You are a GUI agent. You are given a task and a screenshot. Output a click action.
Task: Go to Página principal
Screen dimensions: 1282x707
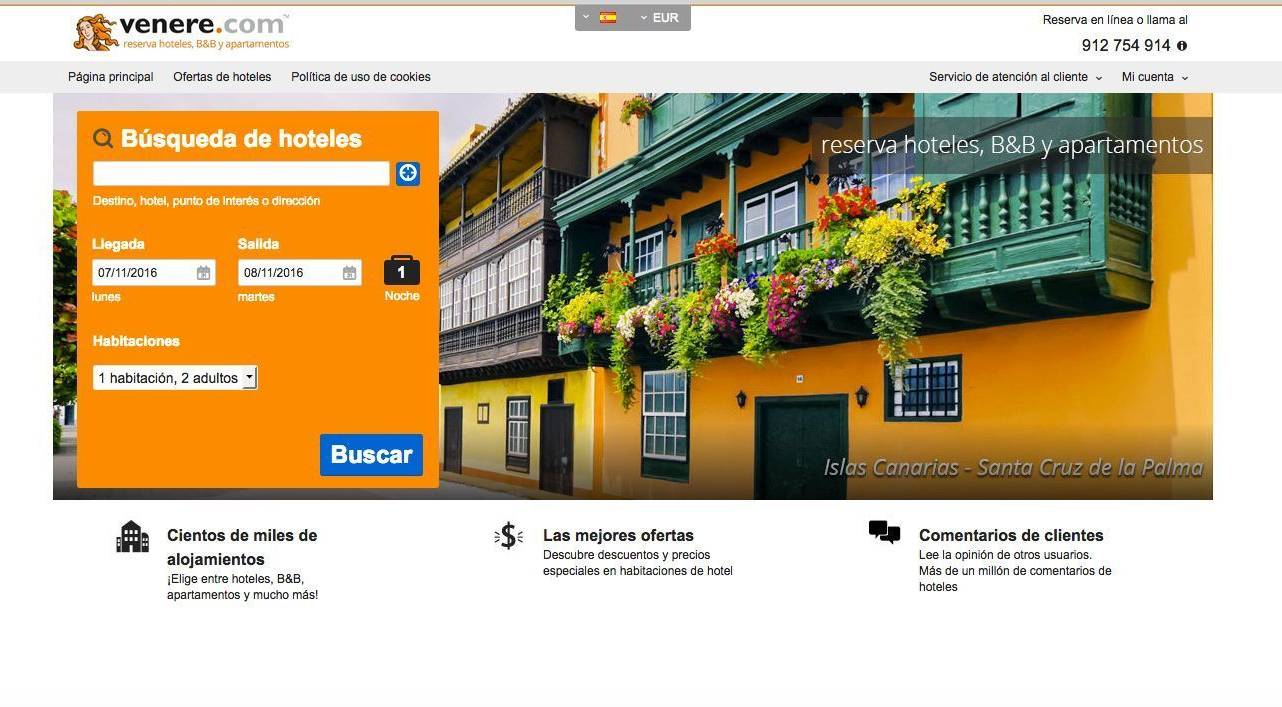(x=111, y=77)
